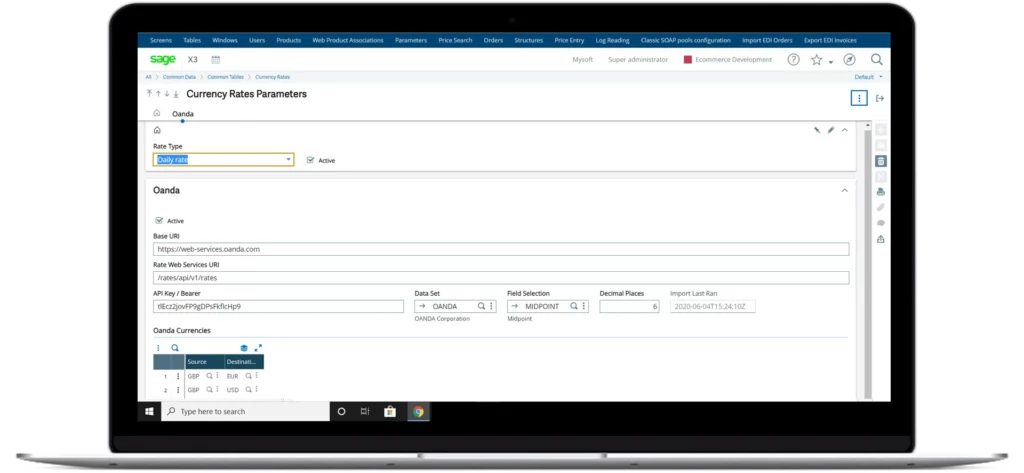Open the Screens menu
Viewport: 1024px width, 473px height.
(161, 40)
